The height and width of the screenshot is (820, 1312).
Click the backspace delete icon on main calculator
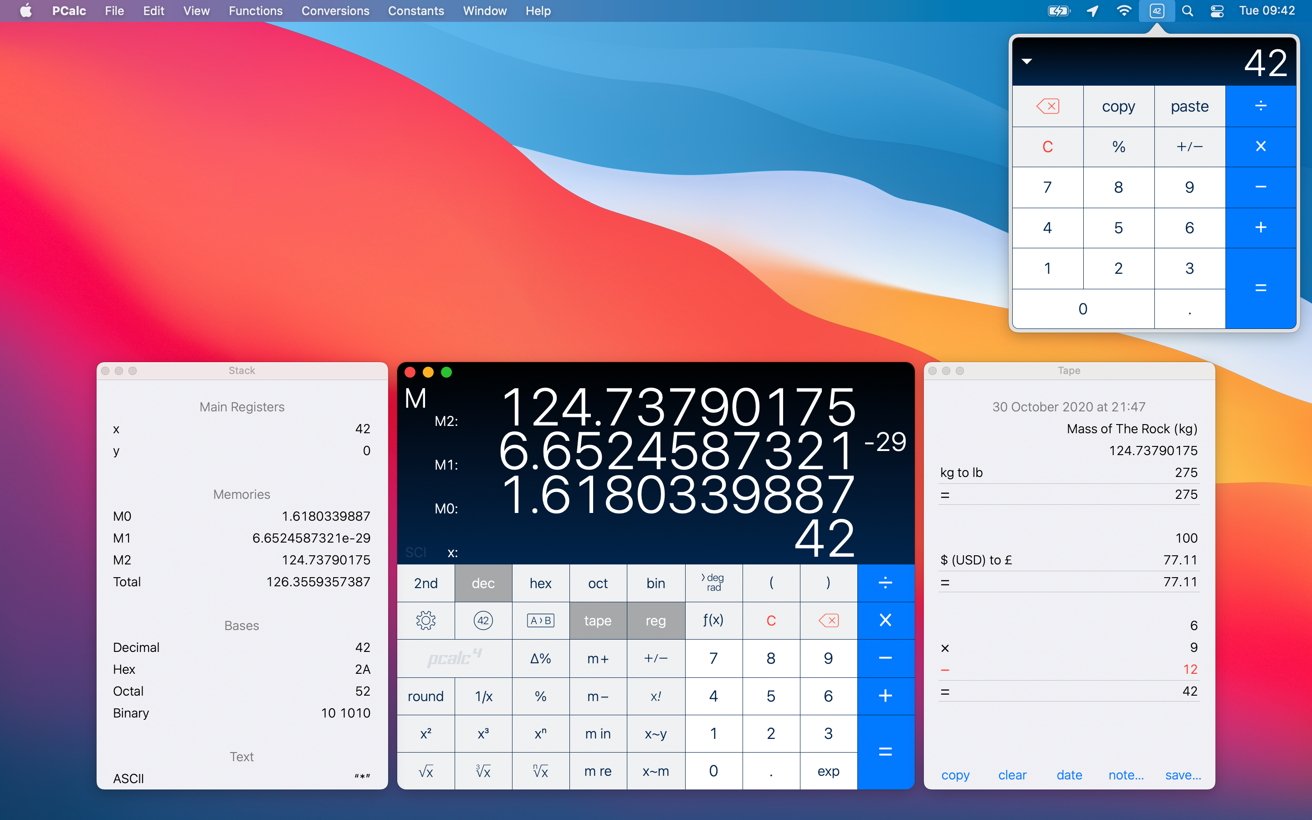tap(828, 620)
